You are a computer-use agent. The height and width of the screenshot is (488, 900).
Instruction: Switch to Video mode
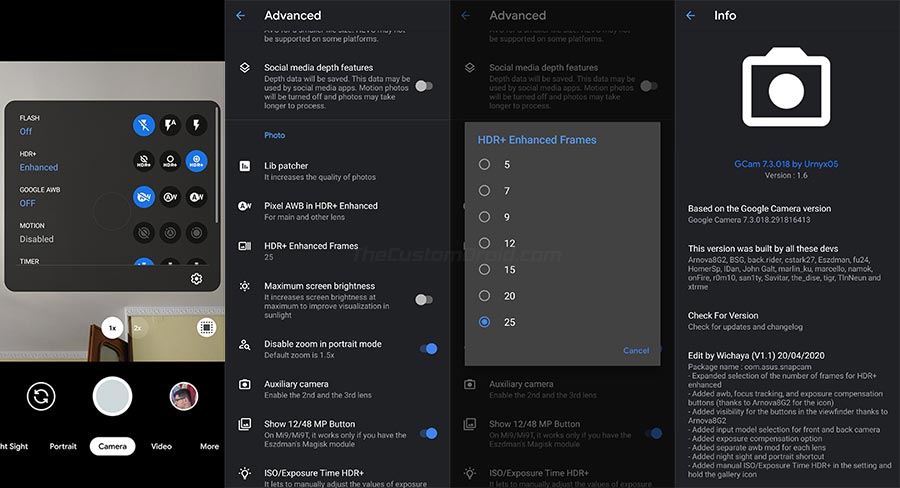[x=161, y=446]
